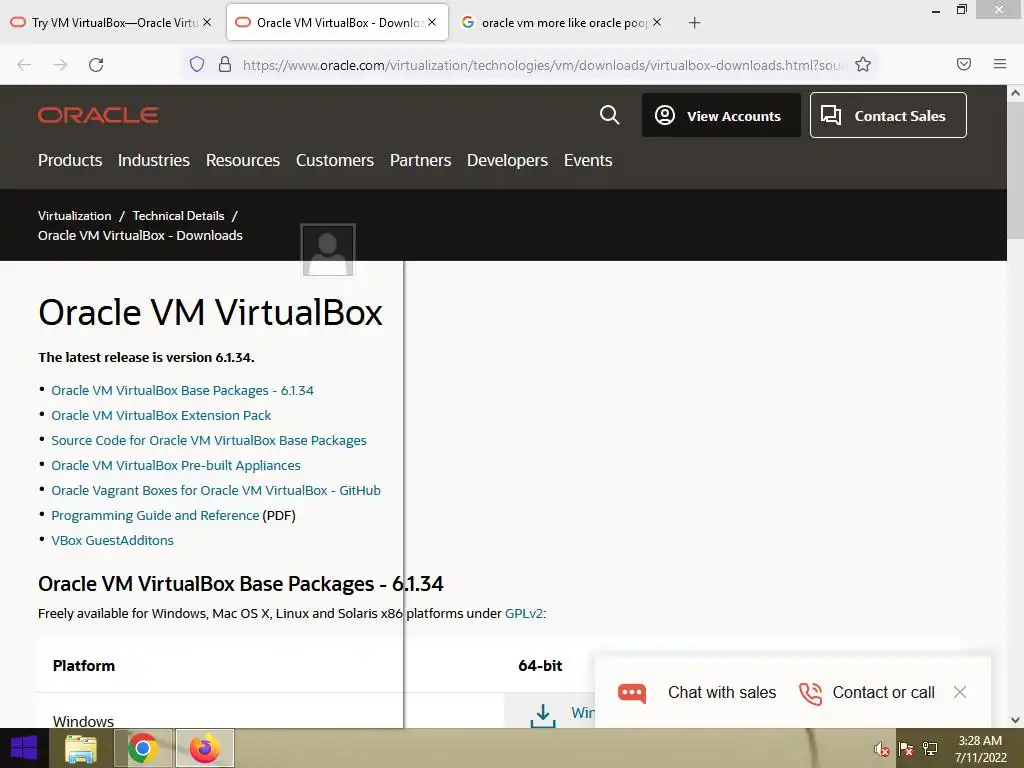The width and height of the screenshot is (1024, 768).
Task: Open the Industries menu
Action: point(153,160)
